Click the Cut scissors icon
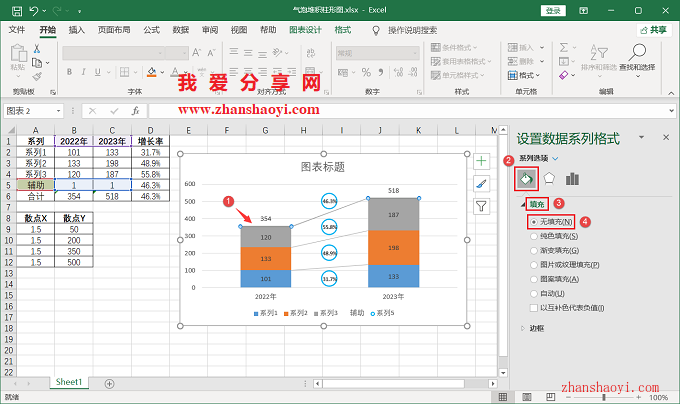 [37, 49]
